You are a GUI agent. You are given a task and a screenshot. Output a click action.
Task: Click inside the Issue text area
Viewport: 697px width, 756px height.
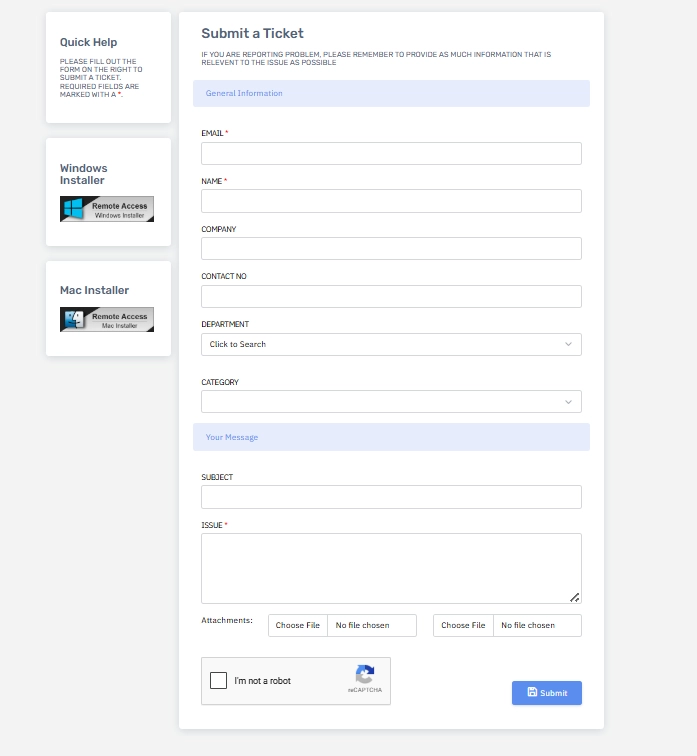pyautogui.click(x=391, y=568)
